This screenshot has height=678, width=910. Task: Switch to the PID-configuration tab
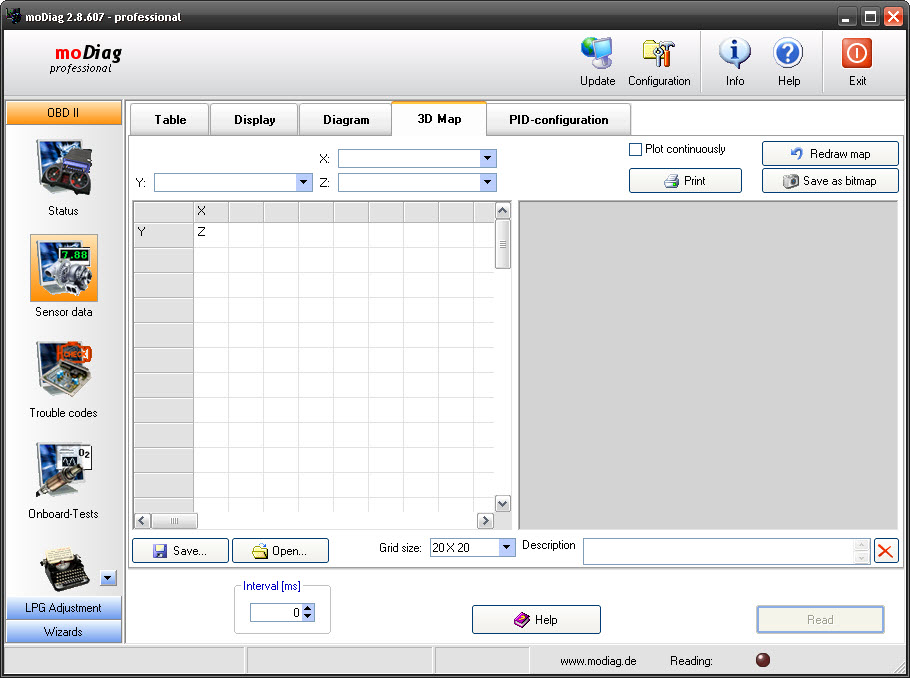[x=558, y=120]
